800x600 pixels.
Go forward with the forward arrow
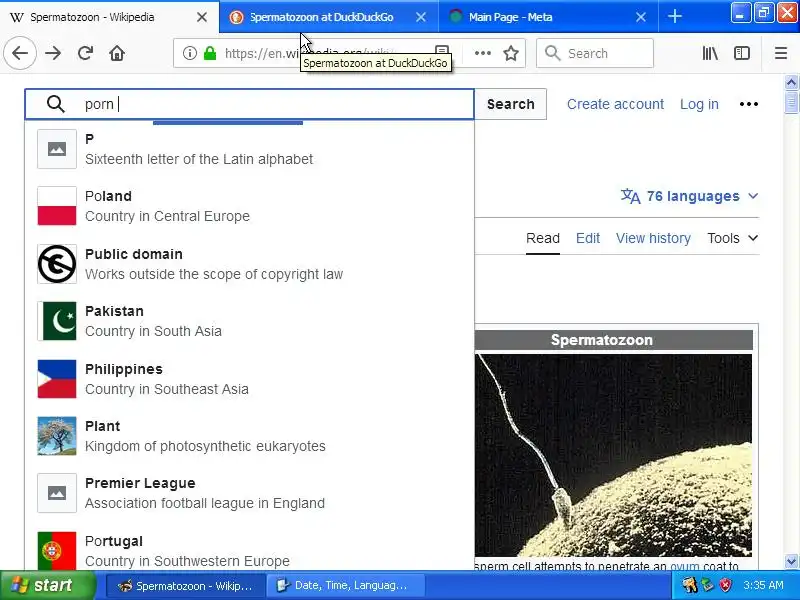pyautogui.click(x=53, y=53)
